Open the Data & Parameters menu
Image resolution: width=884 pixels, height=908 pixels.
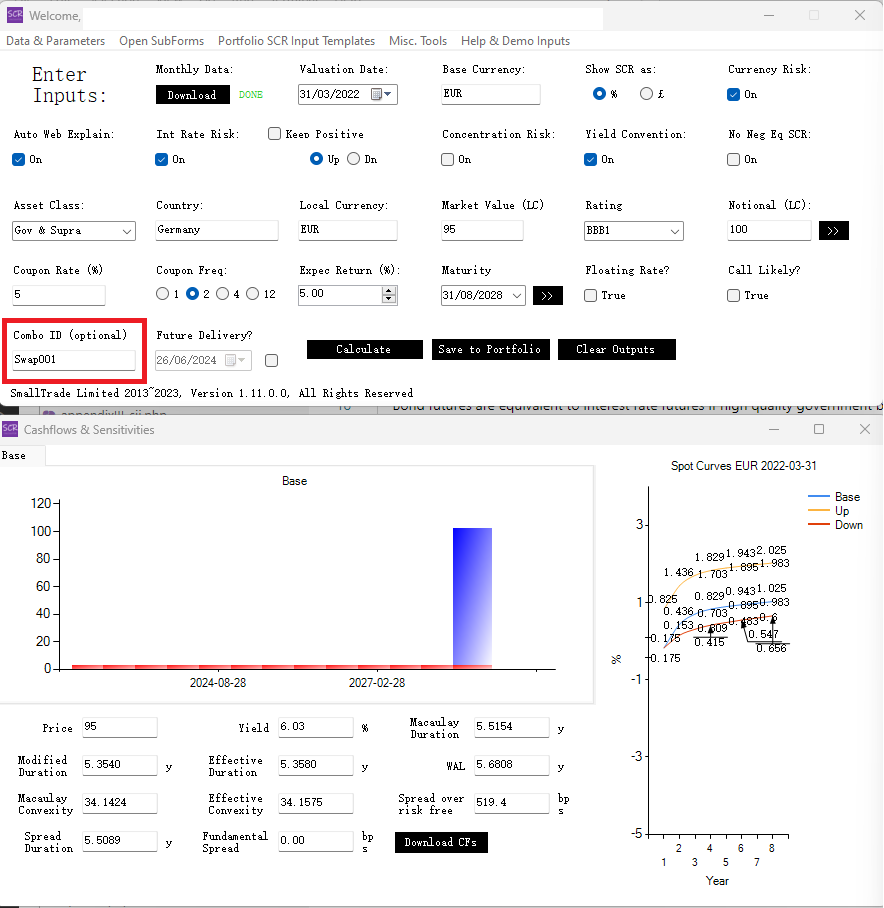pos(55,41)
